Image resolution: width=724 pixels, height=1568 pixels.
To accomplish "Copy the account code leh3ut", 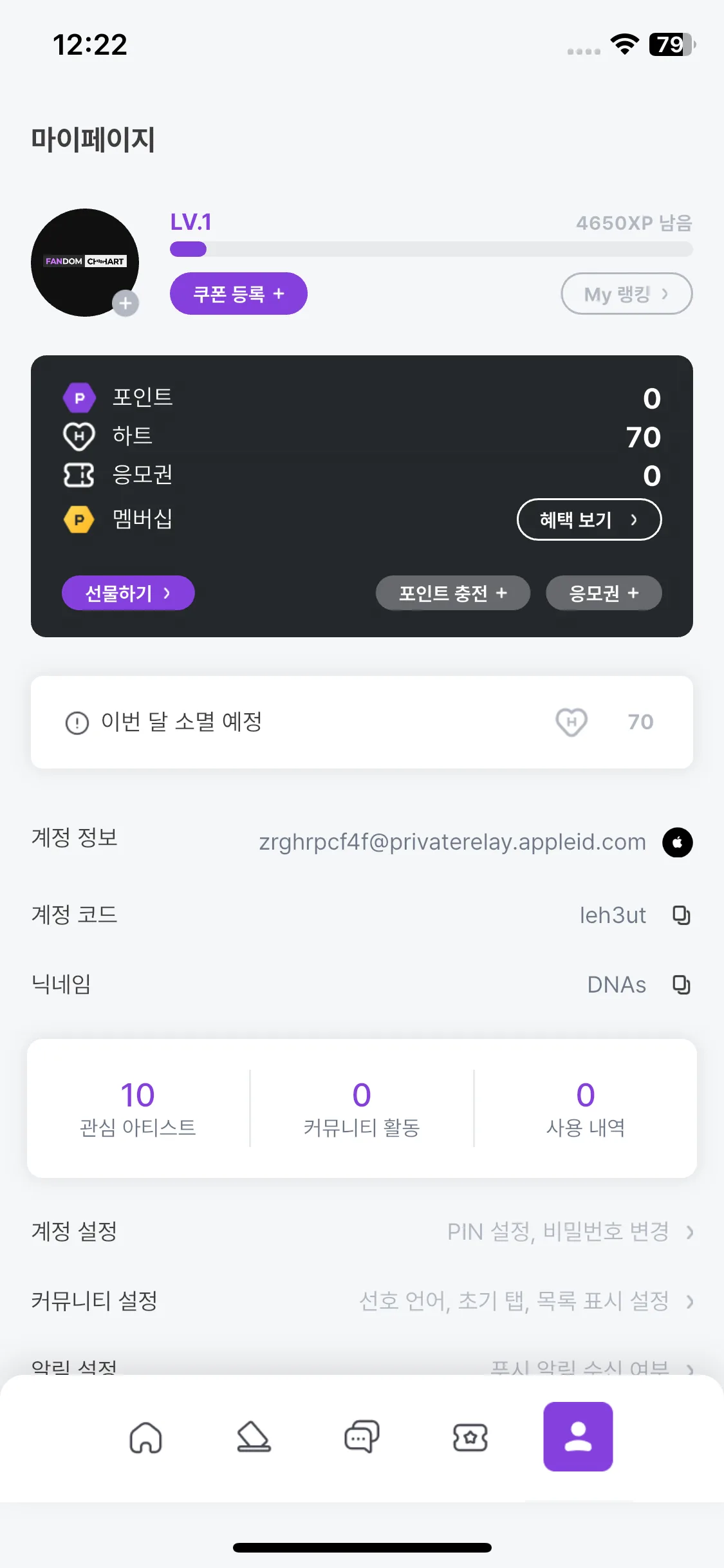I will [x=681, y=915].
